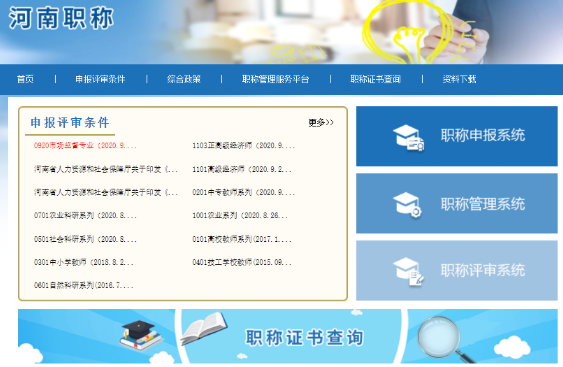Open the 资料下载 menu item
This screenshot has height=367, width=563.
459,79
